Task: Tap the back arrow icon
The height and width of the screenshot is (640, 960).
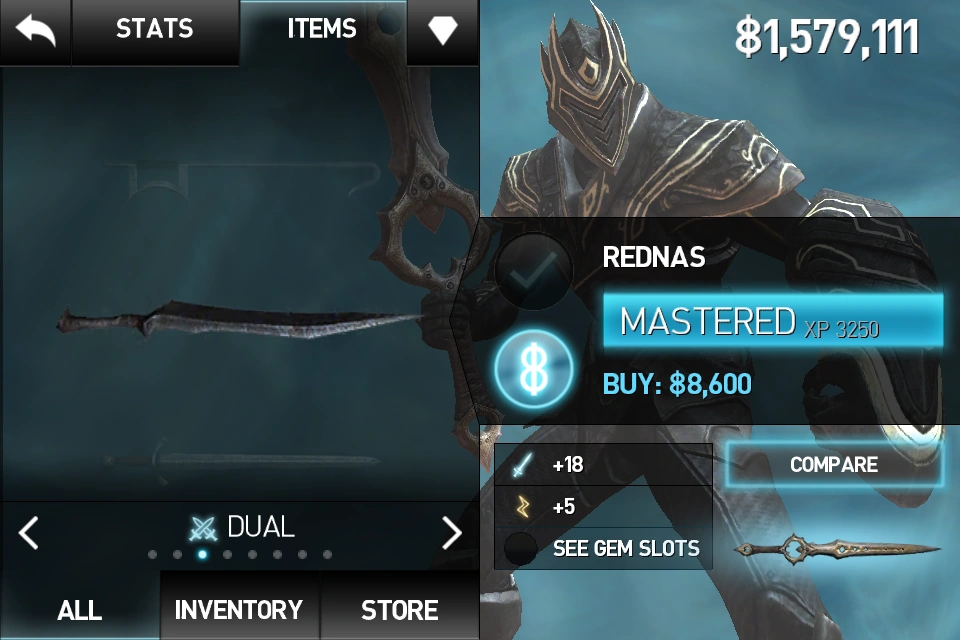Action: (x=35, y=31)
